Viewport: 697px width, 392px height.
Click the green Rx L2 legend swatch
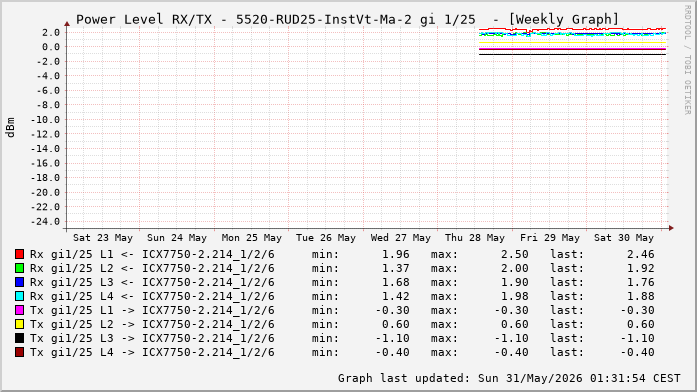19,268
